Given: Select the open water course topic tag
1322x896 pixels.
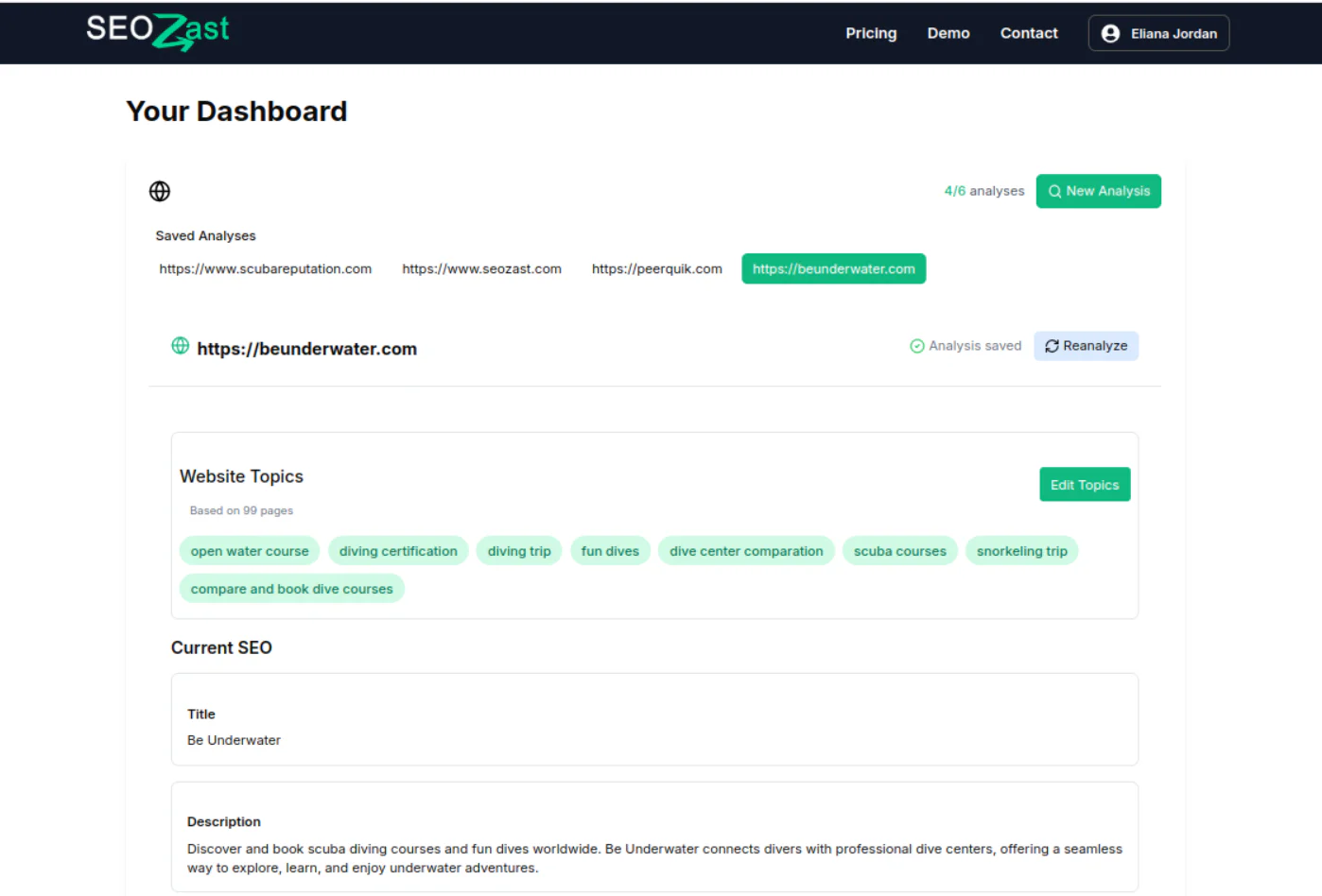Looking at the screenshot, I should tap(249, 551).
